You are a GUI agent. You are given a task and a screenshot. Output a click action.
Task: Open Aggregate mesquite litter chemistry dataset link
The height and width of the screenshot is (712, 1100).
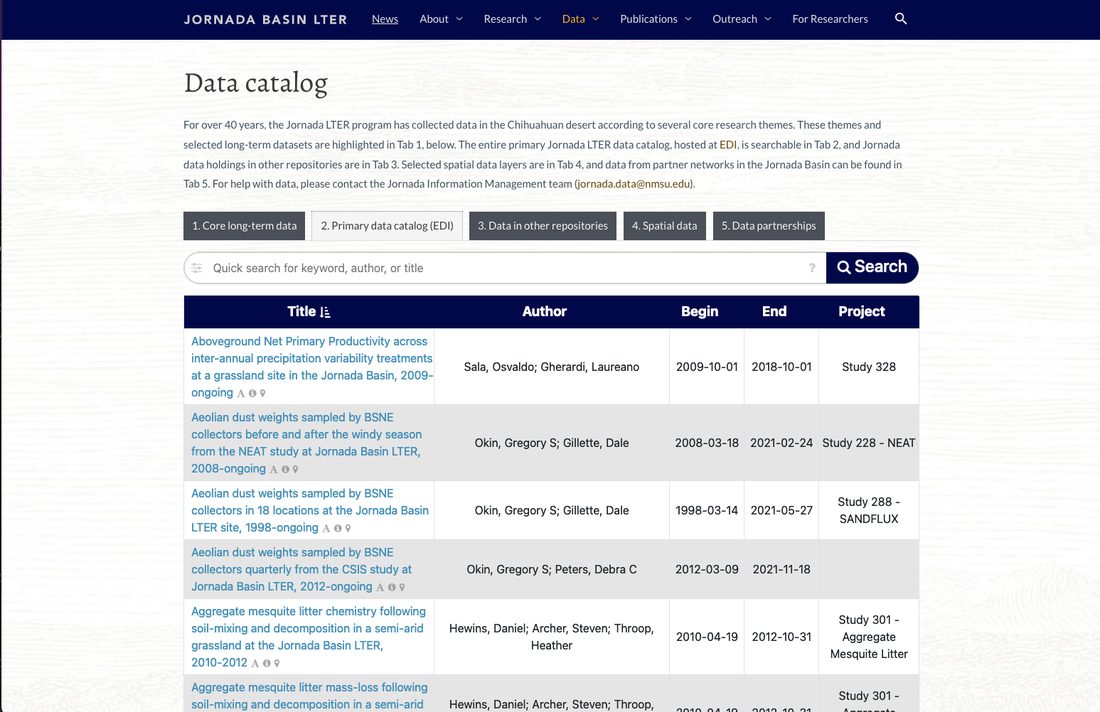[308, 637]
